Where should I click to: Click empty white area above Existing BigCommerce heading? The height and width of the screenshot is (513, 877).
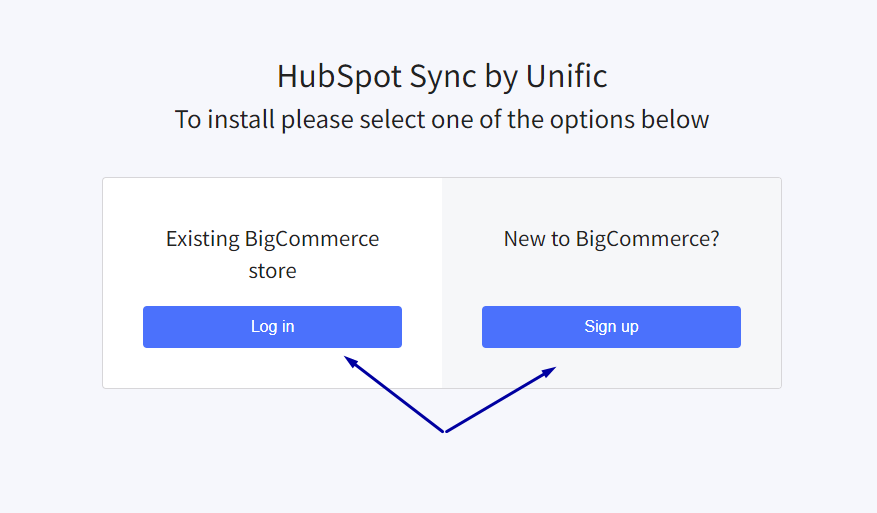[x=272, y=201]
